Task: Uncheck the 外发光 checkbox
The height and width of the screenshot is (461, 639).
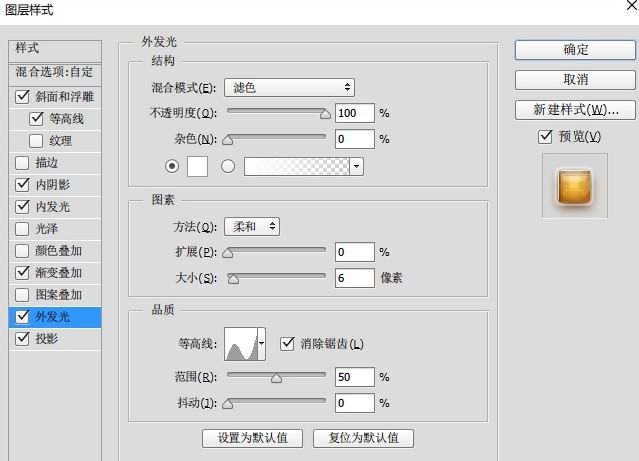Action: click(22, 317)
